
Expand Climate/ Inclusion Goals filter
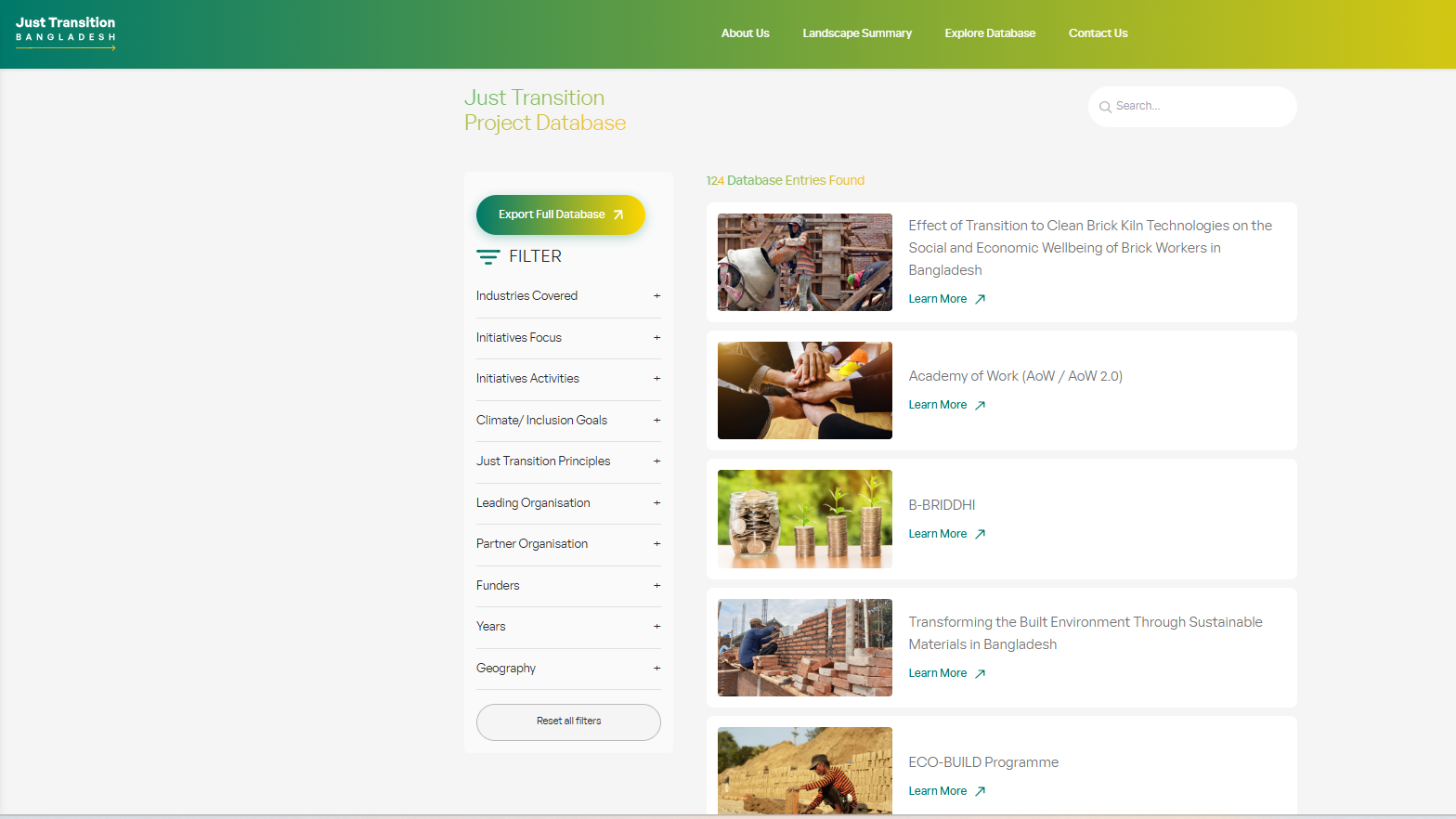(x=568, y=421)
